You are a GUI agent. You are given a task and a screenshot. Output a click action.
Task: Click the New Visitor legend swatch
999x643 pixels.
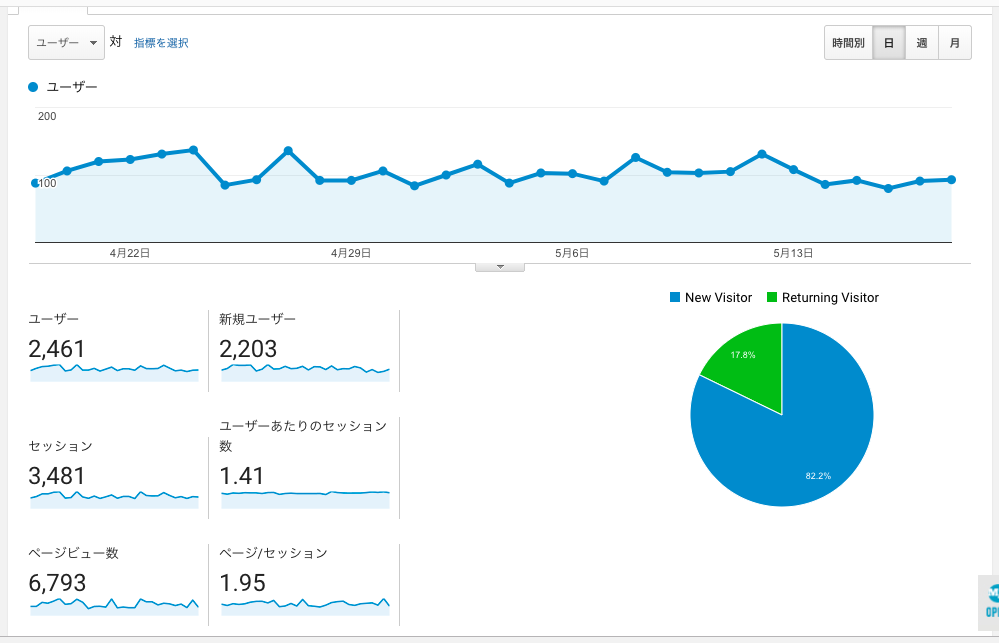click(x=675, y=297)
